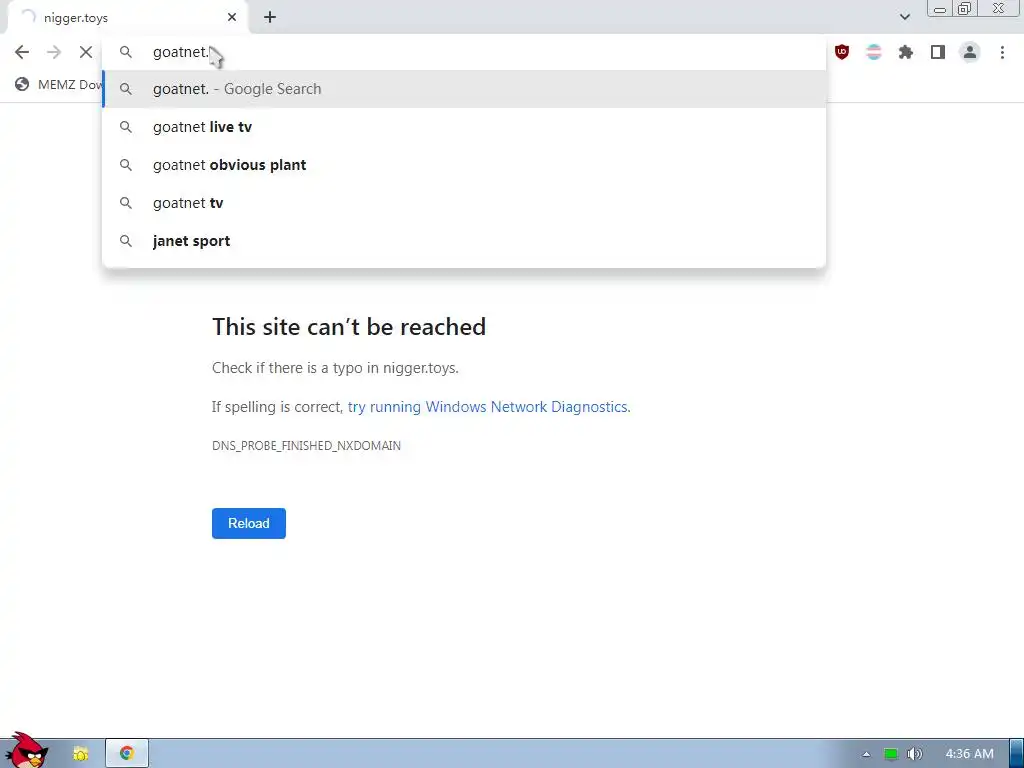The height and width of the screenshot is (768, 1024).
Task: Open the Extensions puzzle piece menu
Action: pyautogui.click(x=906, y=52)
